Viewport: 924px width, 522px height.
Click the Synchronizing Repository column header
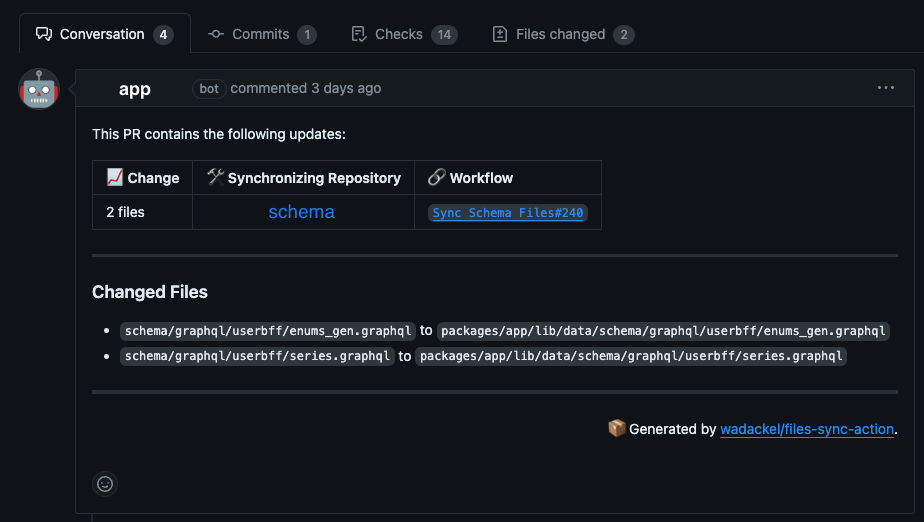pos(303,177)
